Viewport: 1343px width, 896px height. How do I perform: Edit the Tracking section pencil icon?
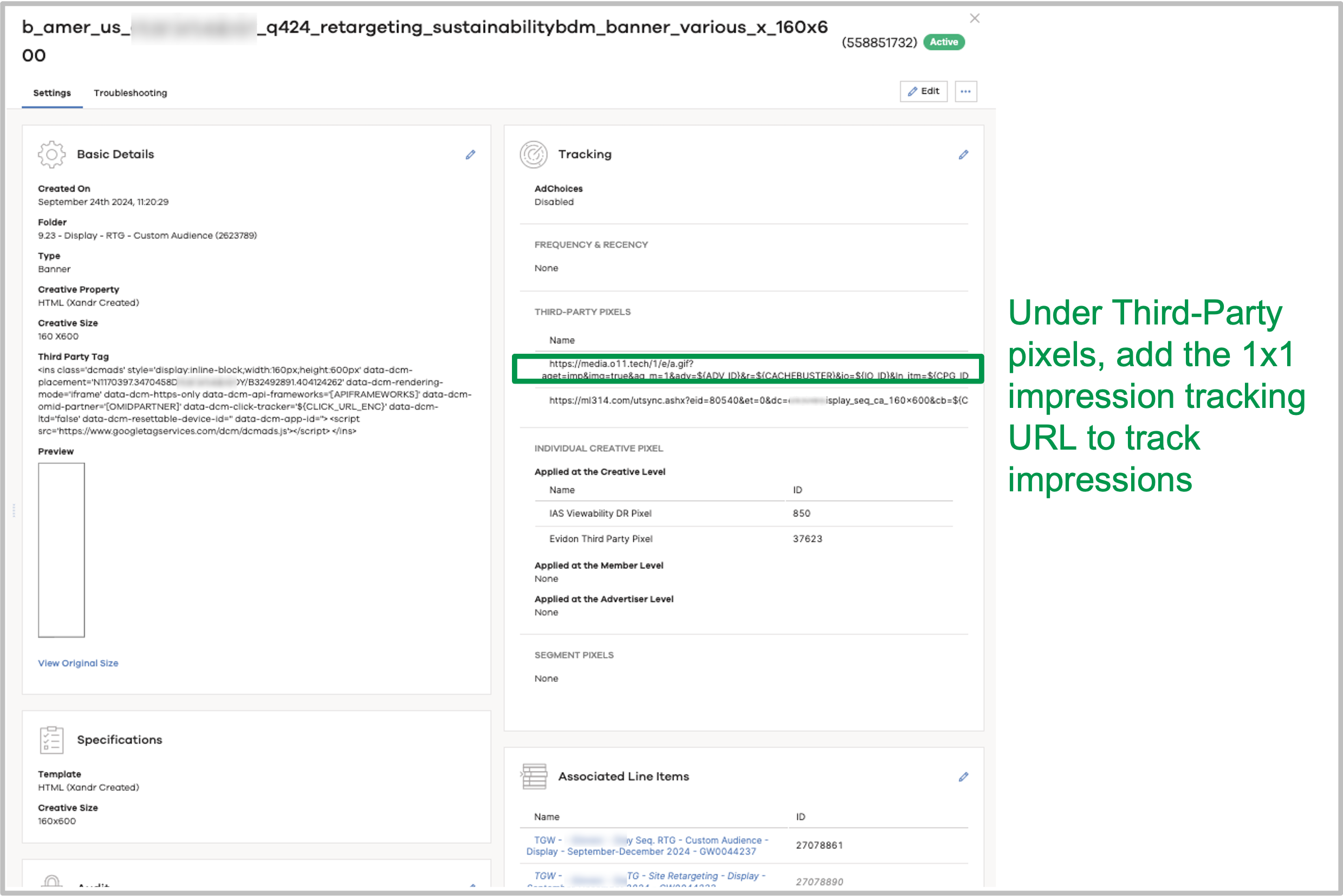point(964,155)
